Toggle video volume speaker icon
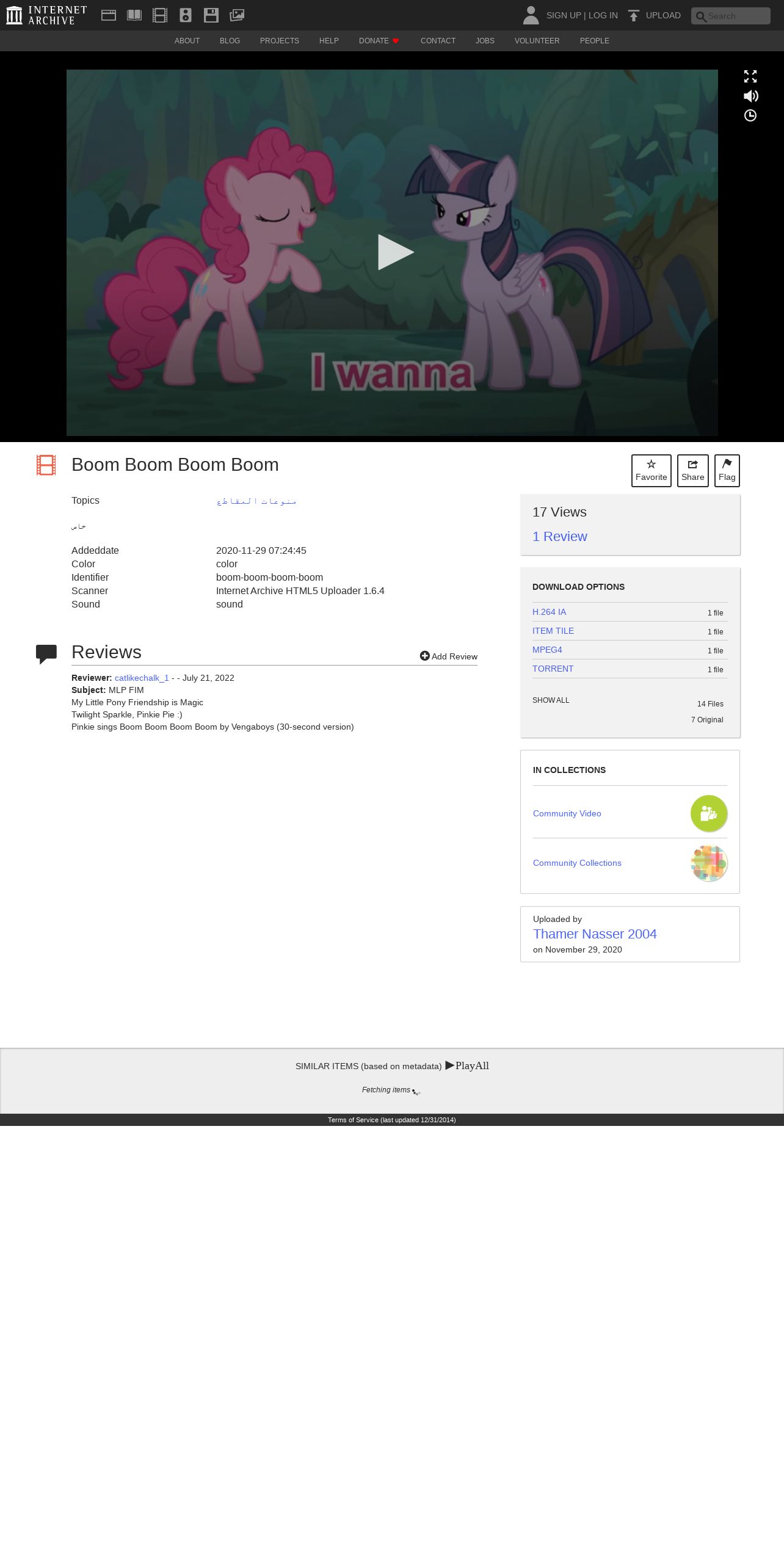This screenshot has width=784, height=1568. (x=750, y=96)
